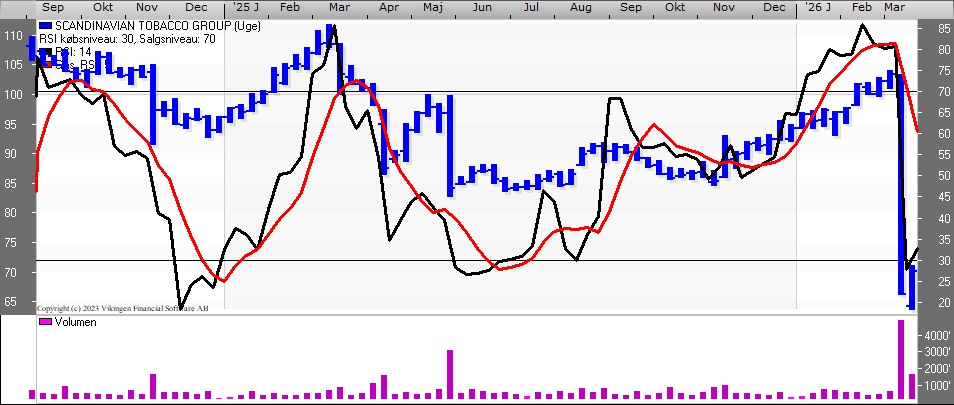Click the Volumen panel label
The height and width of the screenshot is (405, 954).
(x=75, y=322)
